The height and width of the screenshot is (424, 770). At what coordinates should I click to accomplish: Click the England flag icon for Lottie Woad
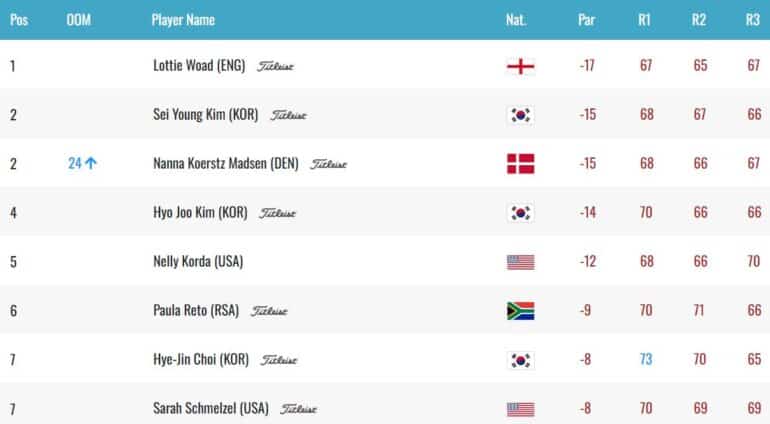click(x=521, y=66)
